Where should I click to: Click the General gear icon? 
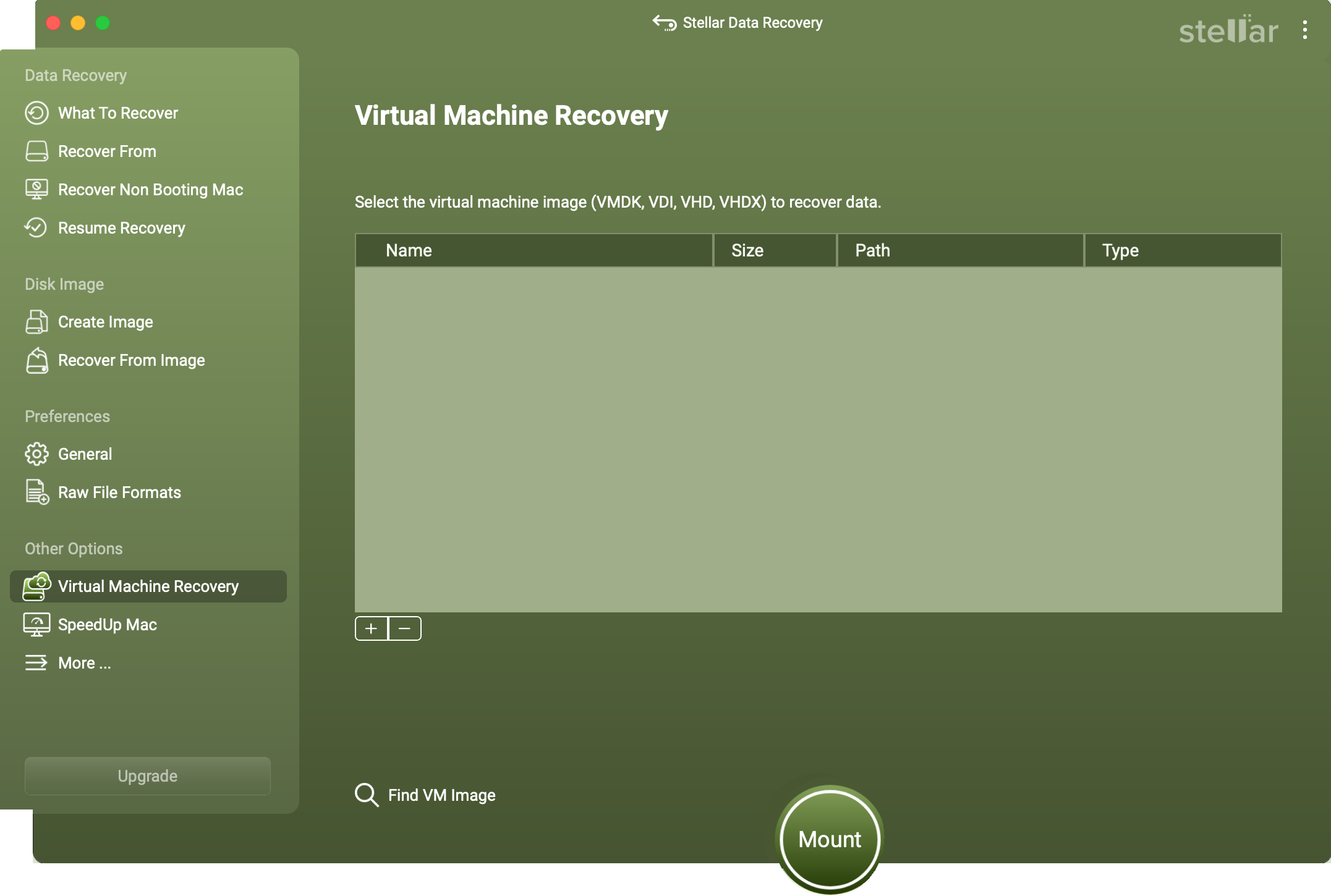[x=36, y=454]
